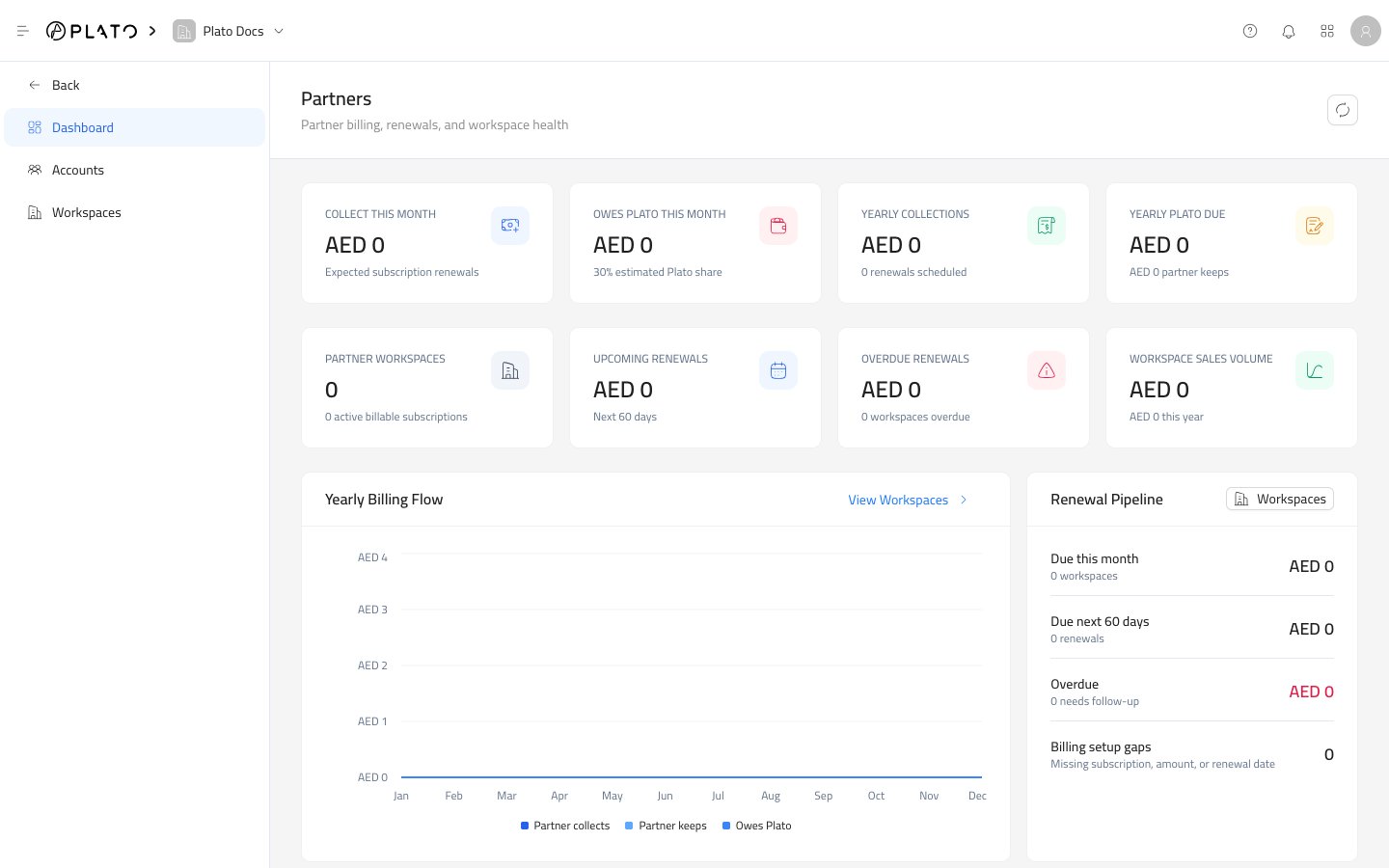Click the flat line in Yearly Billing Flow chart

click(x=692, y=776)
